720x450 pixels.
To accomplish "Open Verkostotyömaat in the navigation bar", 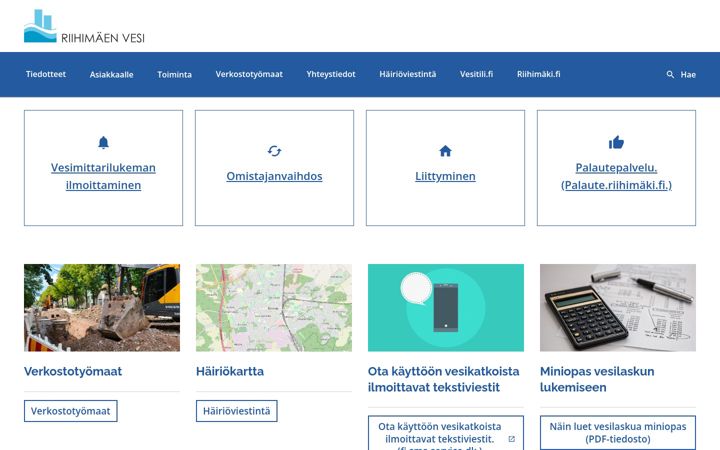I will point(249,74).
